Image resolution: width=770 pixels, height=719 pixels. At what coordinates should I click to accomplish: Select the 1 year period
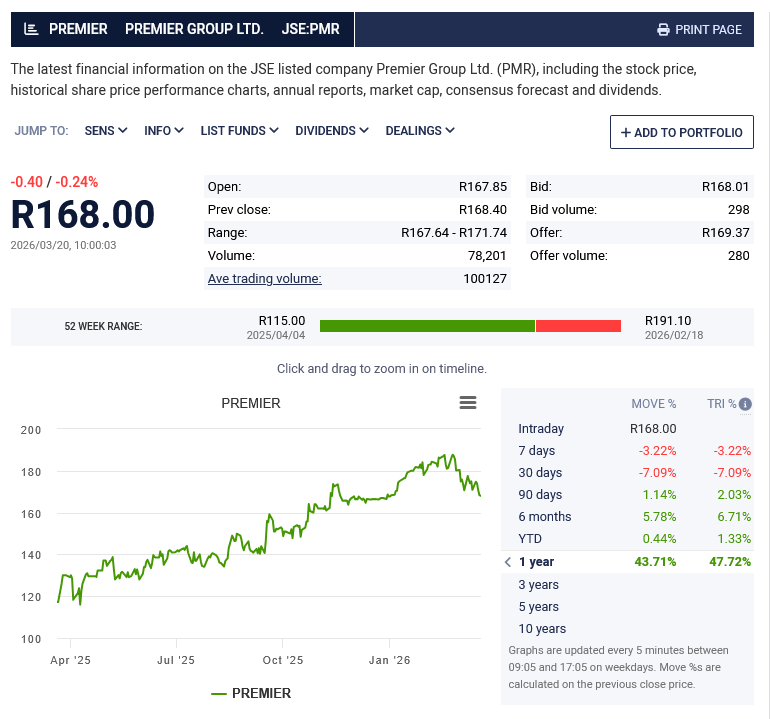627,562
